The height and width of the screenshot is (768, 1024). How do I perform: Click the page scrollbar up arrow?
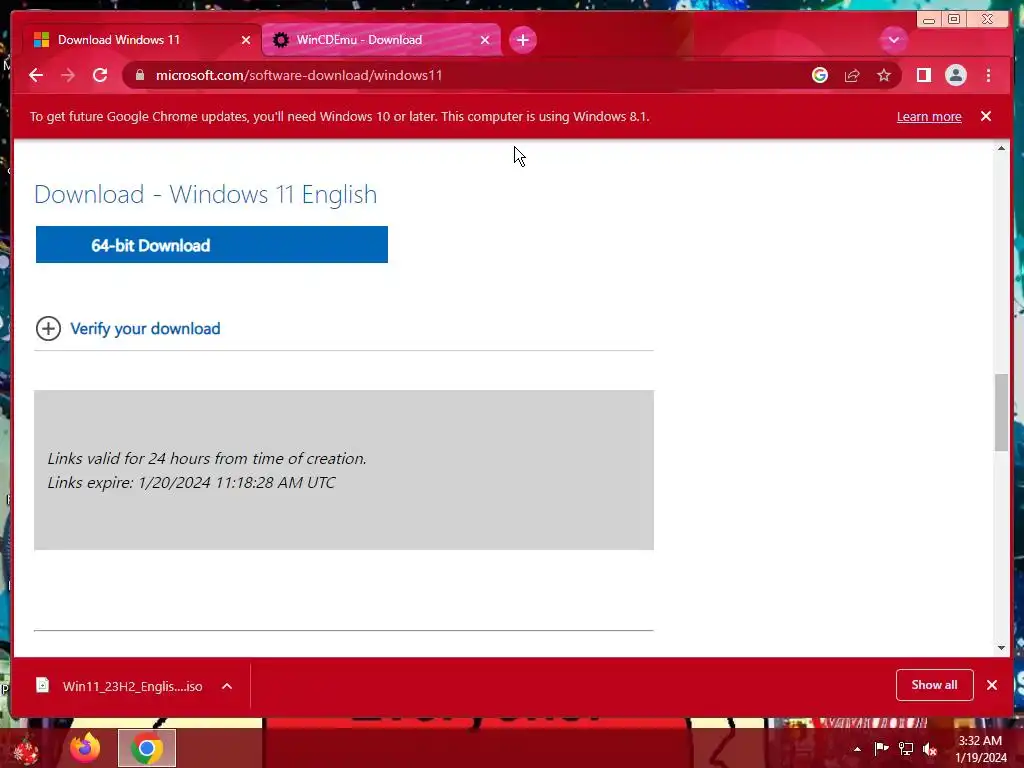click(x=1001, y=148)
